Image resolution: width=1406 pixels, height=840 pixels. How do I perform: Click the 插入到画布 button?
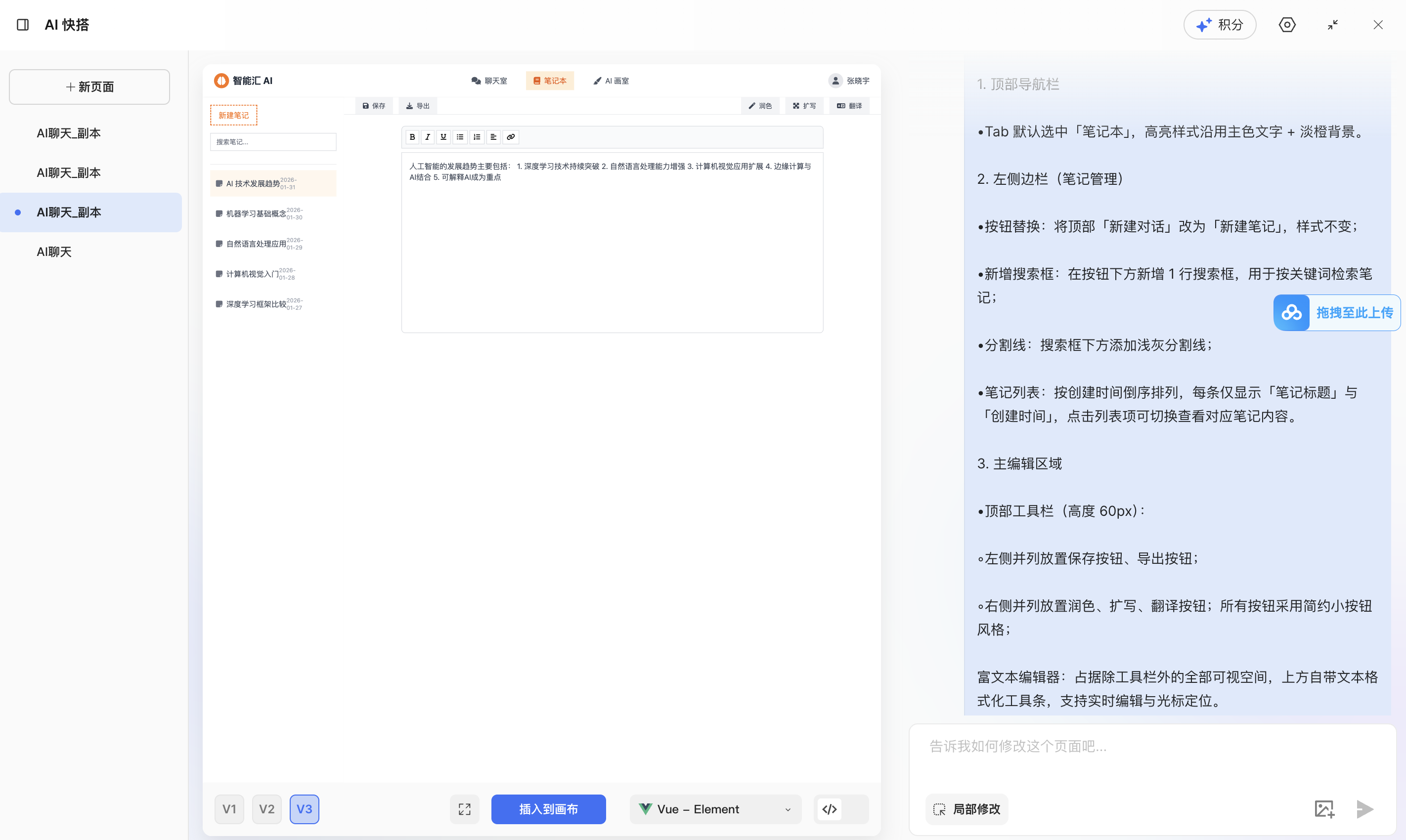pos(548,809)
